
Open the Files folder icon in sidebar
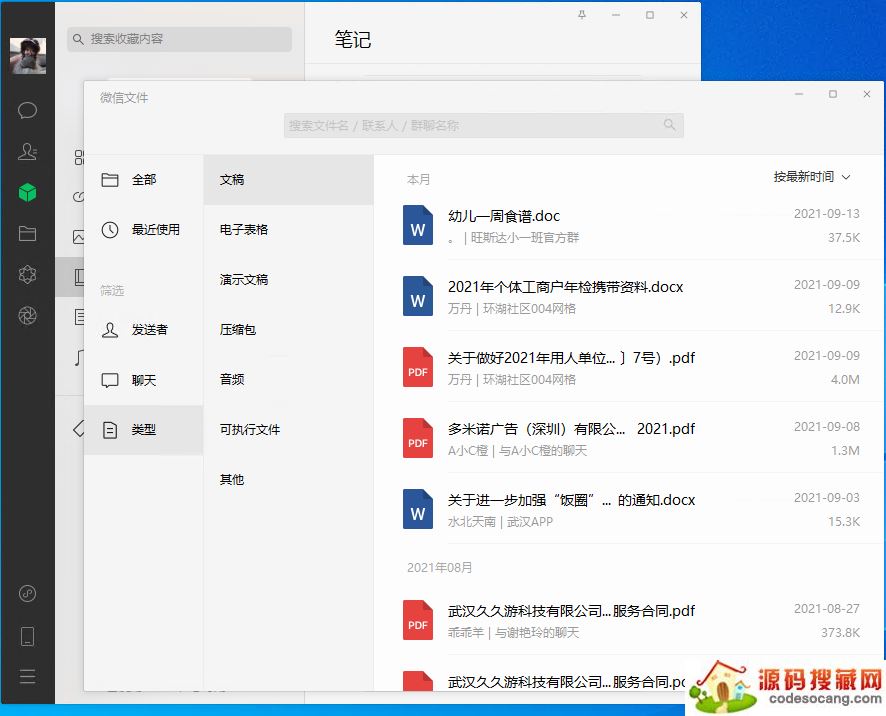pyautogui.click(x=27, y=233)
